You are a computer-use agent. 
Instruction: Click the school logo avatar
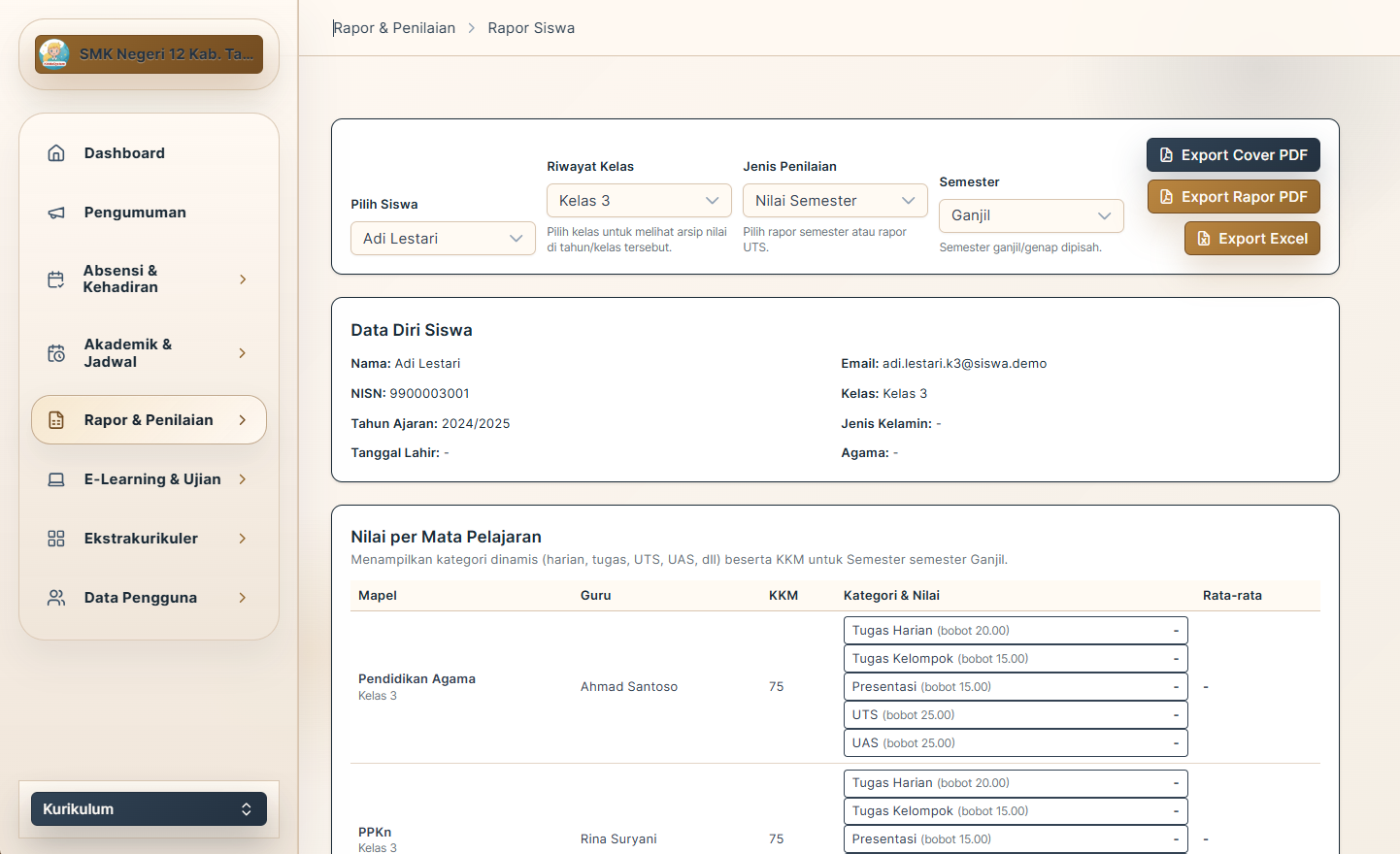point(54,54)
